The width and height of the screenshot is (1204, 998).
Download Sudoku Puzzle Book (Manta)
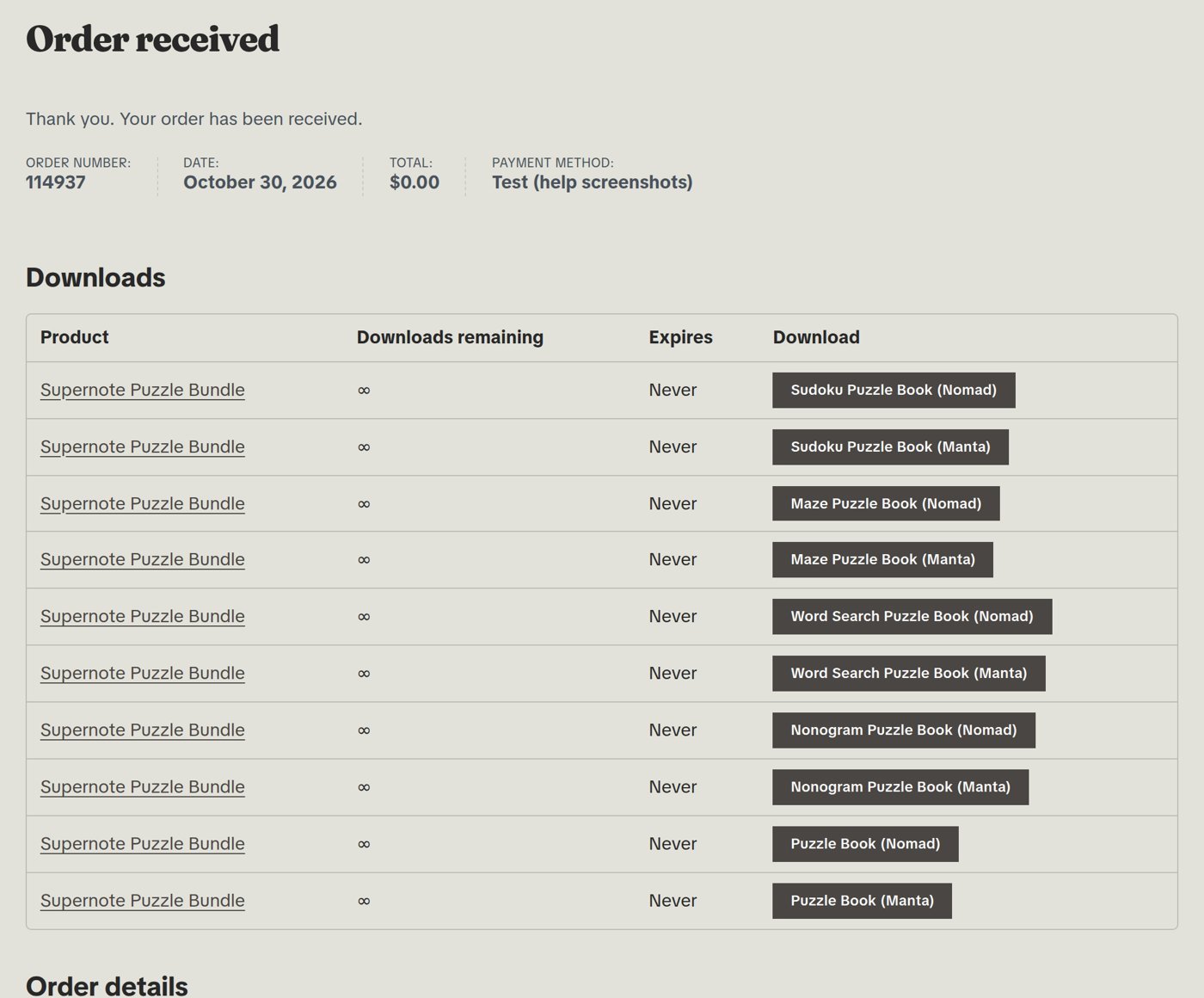(890, 447)
